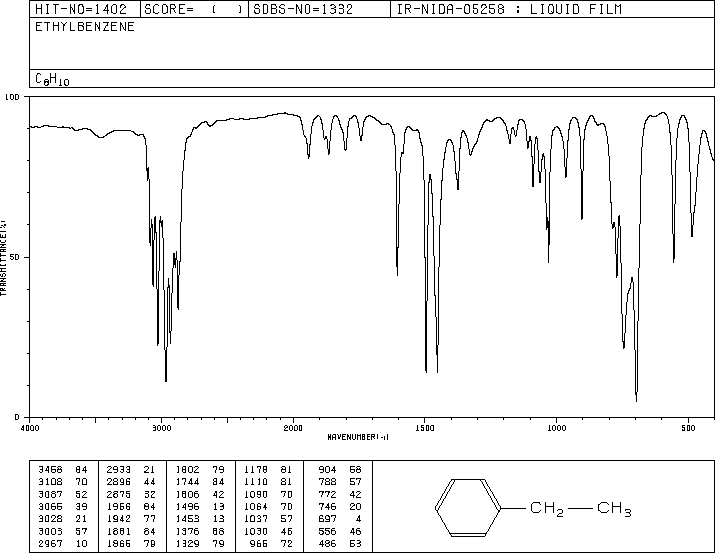Click peak table entry 1178

(x=256, y=470)
